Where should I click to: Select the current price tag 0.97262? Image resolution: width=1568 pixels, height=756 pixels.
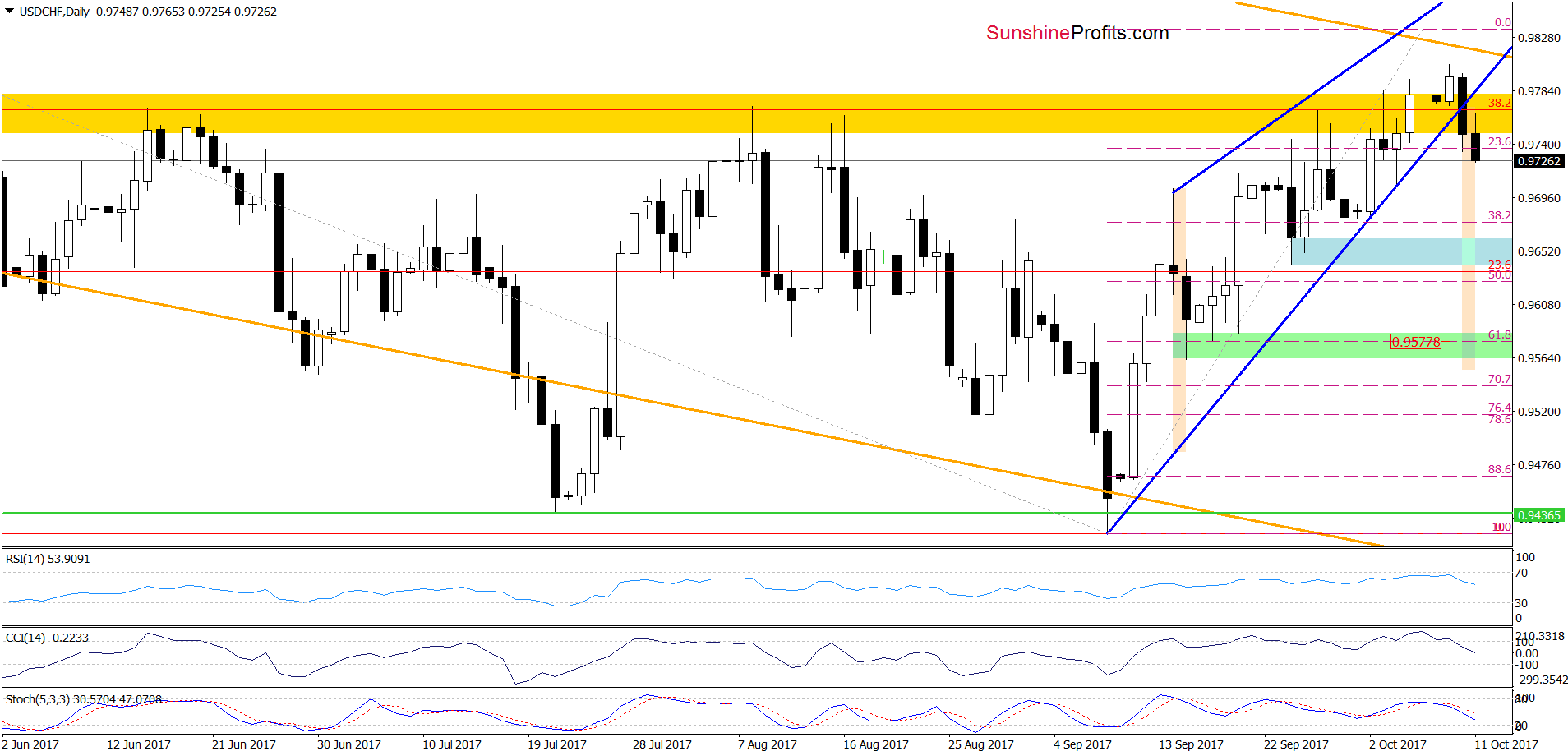click(x=1538, y=161)
